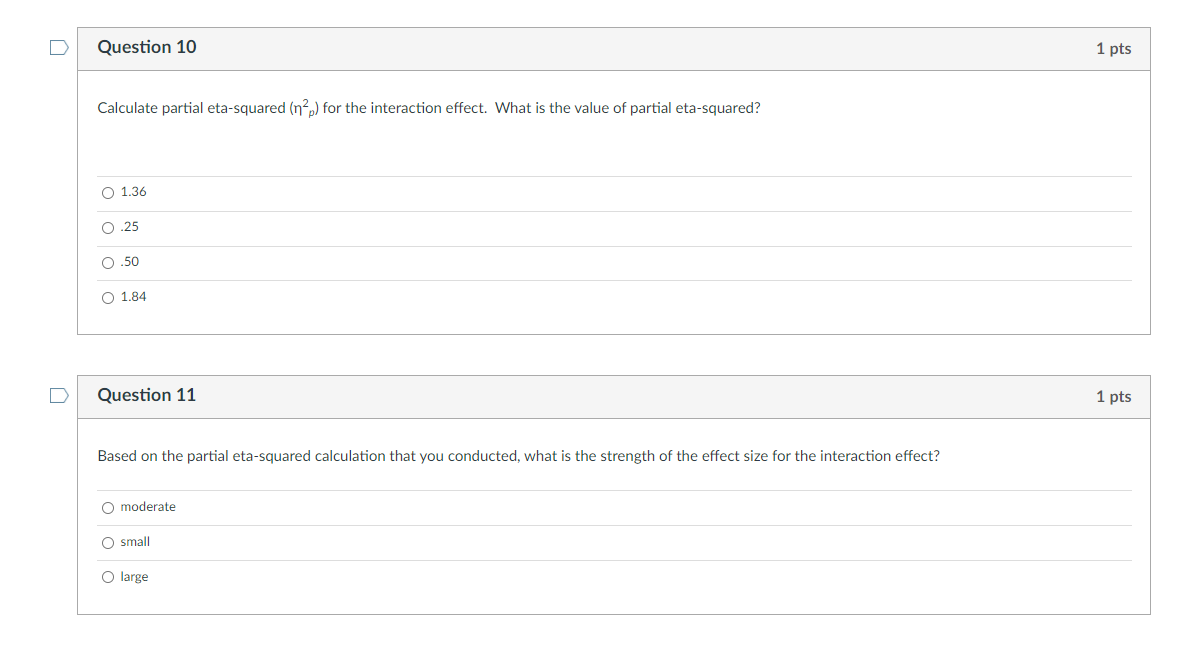
Task: Click the effect size strength question text
Action: 518,456
